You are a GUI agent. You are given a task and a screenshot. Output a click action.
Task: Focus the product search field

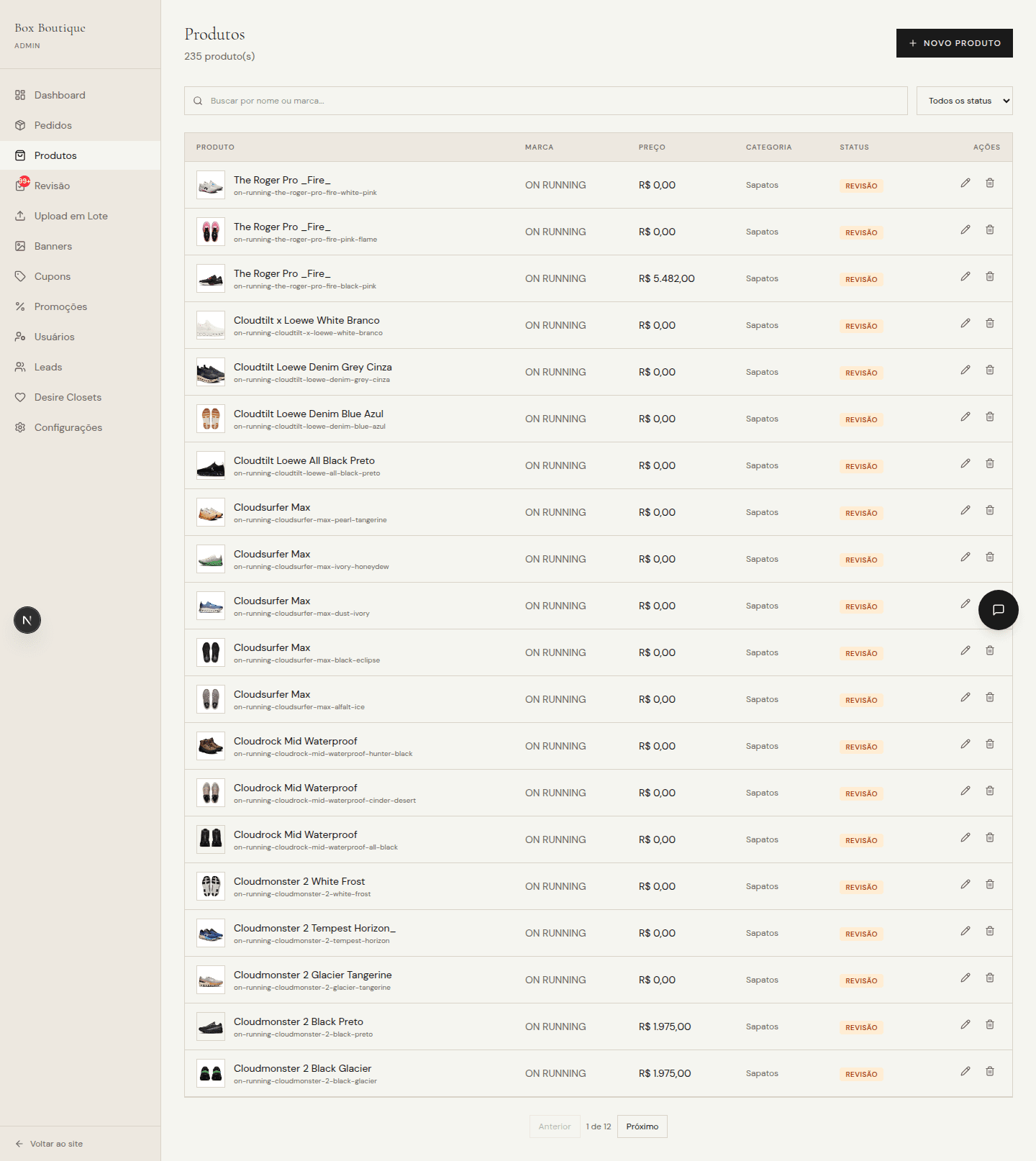(546, 101)
